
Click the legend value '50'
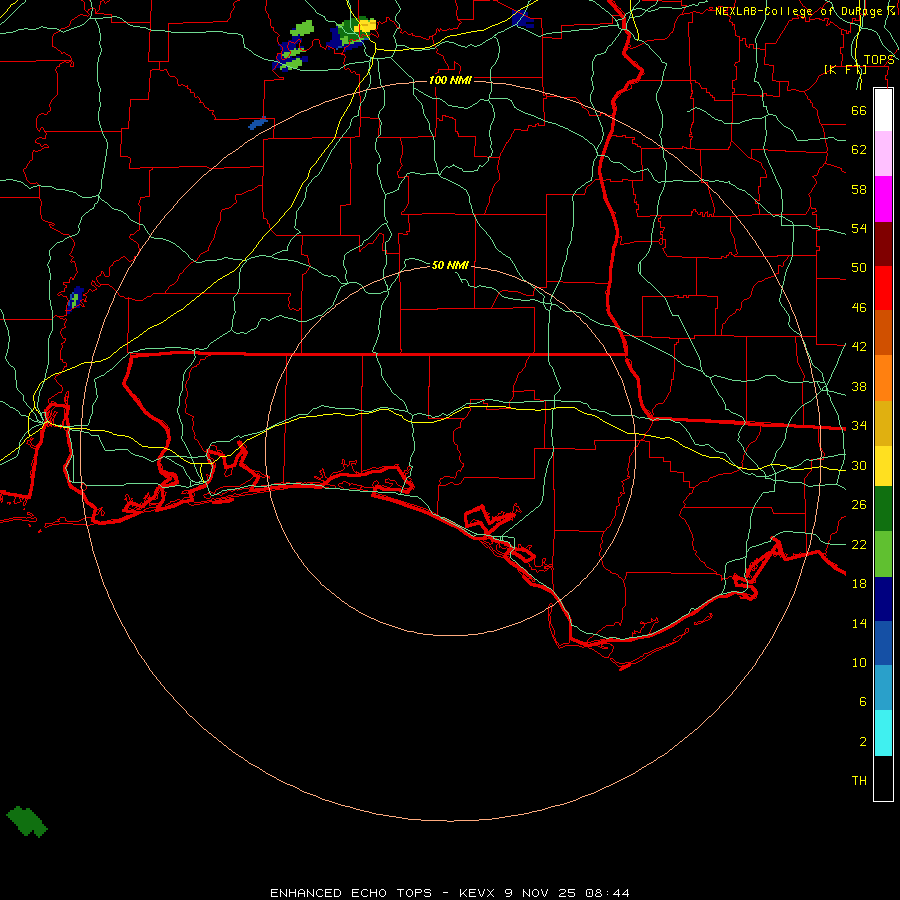click(859, 267)
